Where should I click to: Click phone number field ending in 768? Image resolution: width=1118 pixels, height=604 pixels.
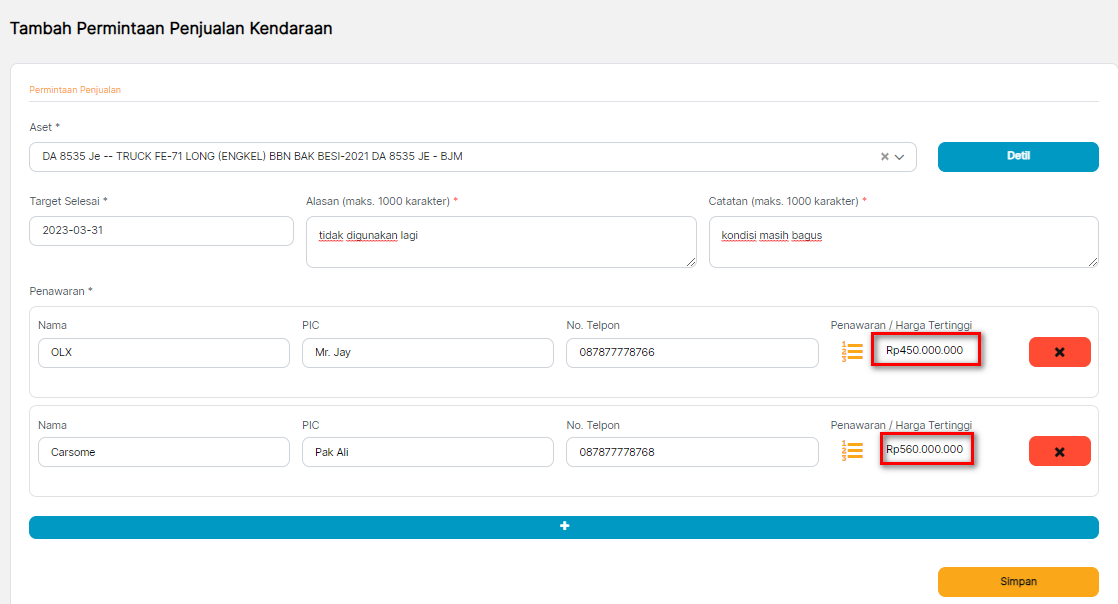point(691,452)
